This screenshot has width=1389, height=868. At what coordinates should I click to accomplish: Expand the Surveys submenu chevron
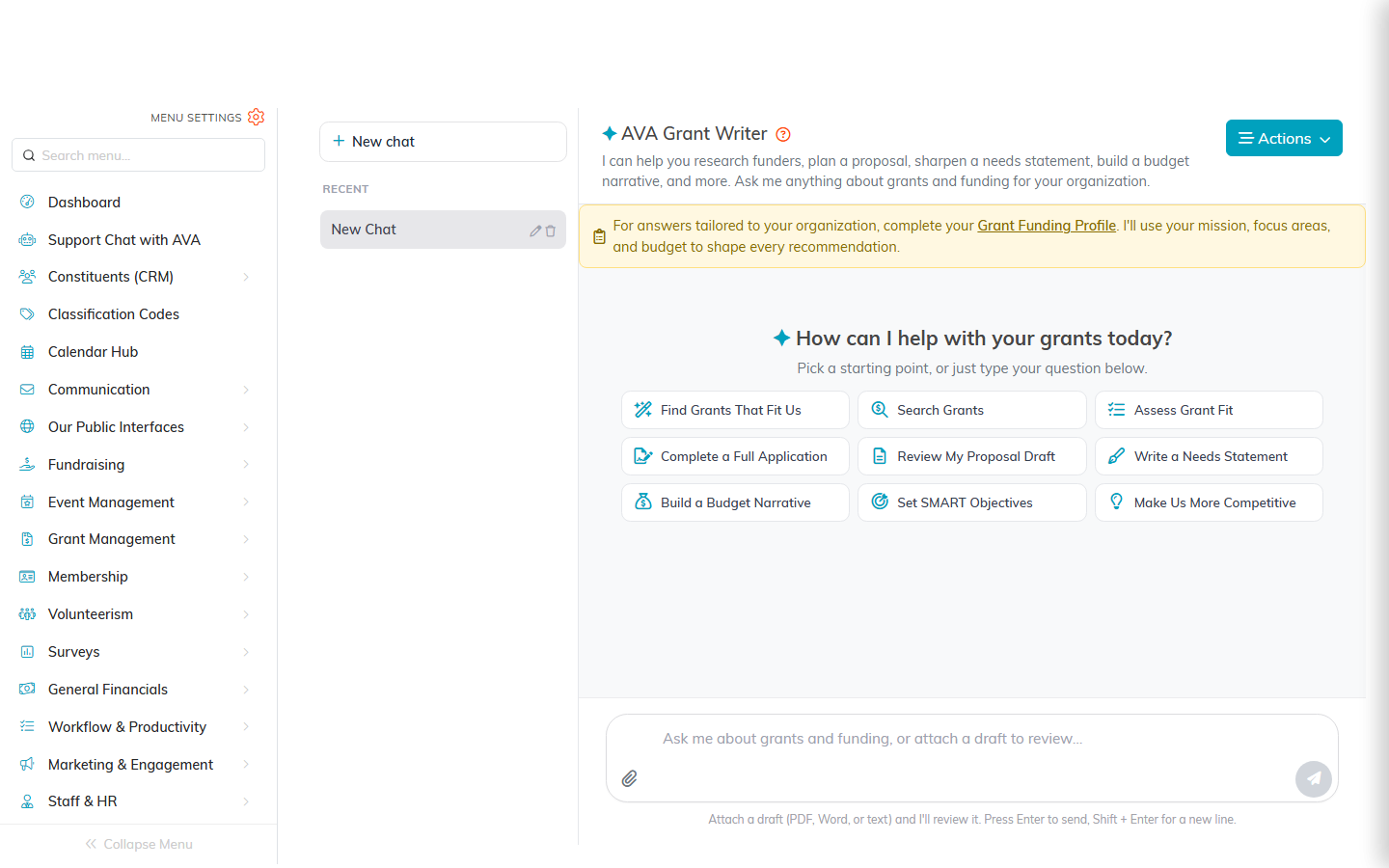click(x=246, y=652)
